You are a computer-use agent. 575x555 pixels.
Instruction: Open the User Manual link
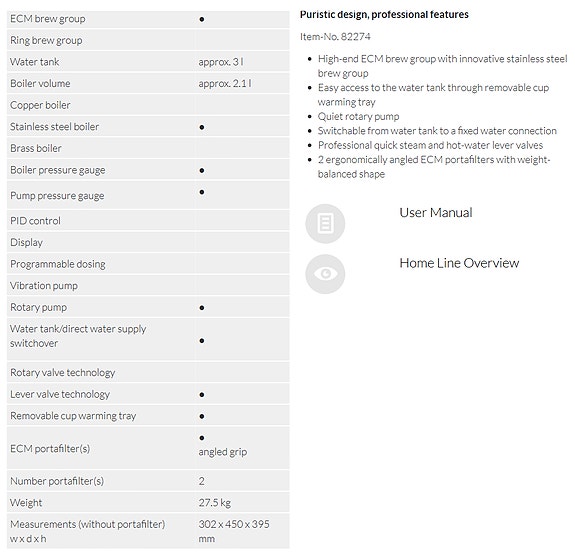pos(436,213)
